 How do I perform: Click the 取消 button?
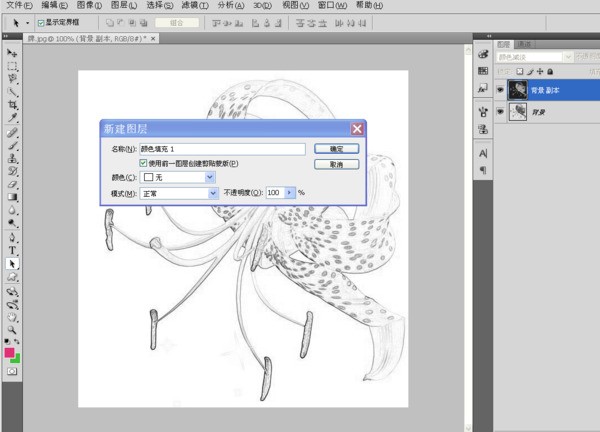point(336,164)
